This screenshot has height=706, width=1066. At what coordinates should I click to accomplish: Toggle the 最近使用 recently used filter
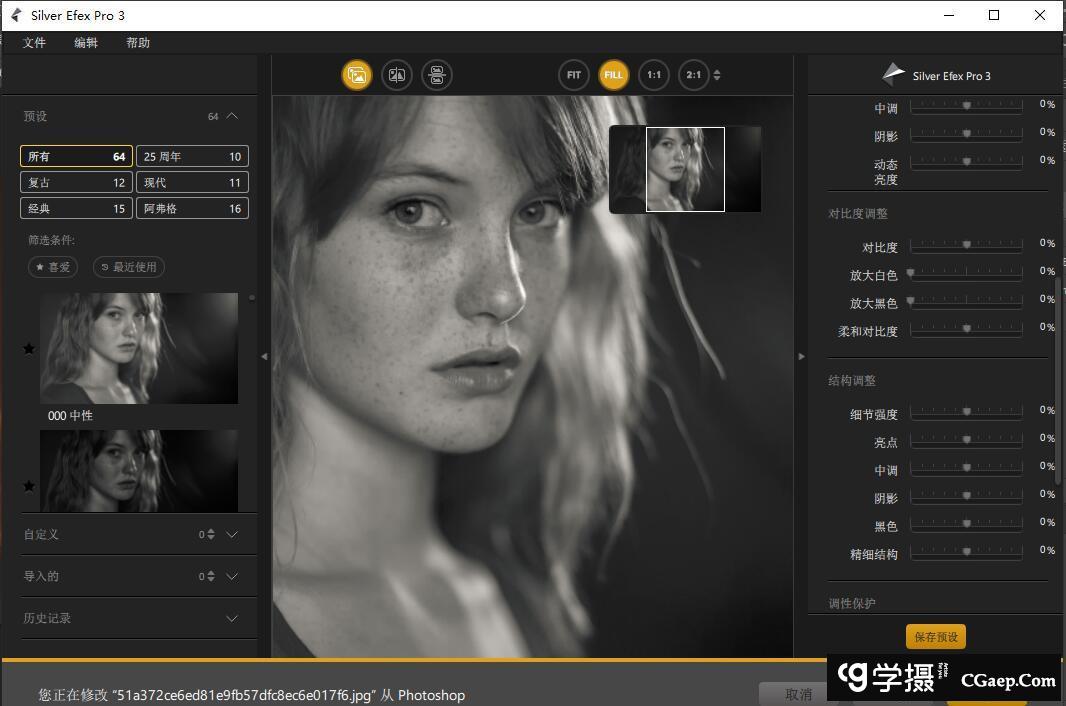coord(129,267)
